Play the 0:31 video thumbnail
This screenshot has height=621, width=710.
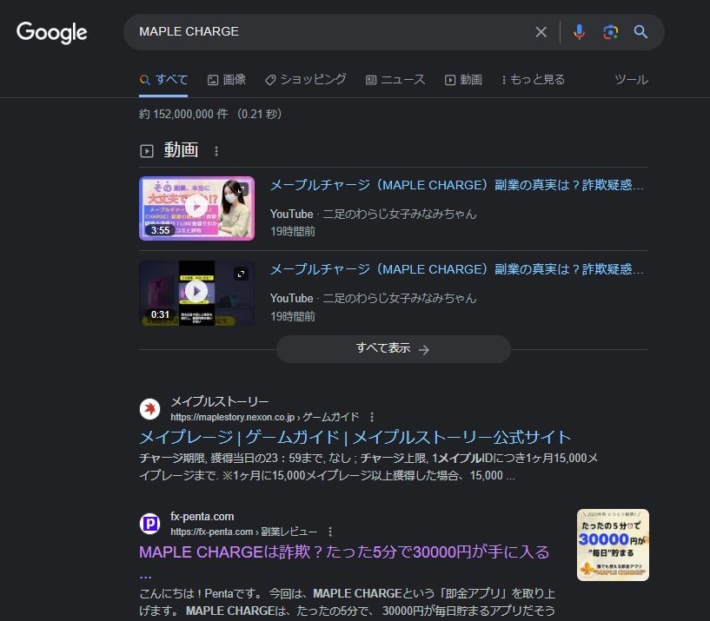coord(197,292)
